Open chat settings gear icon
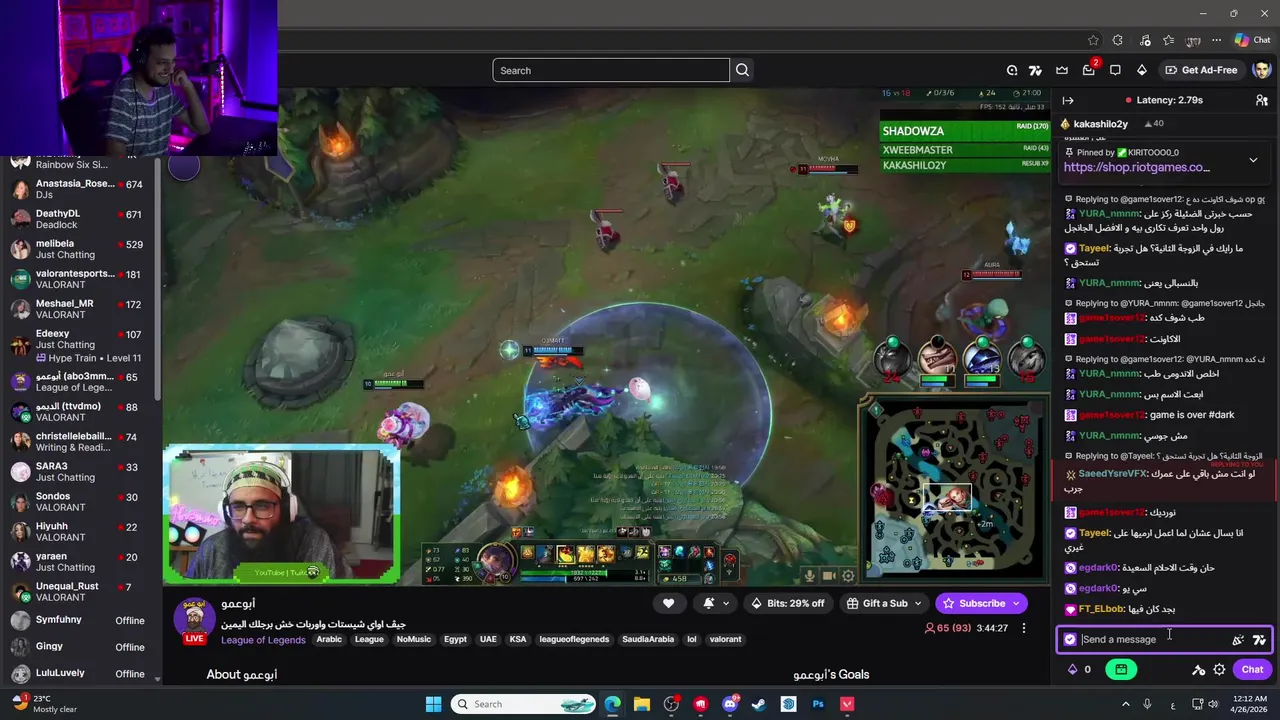The width and height of the screenshot is (1280, 720). click(x=1219, y=670)
